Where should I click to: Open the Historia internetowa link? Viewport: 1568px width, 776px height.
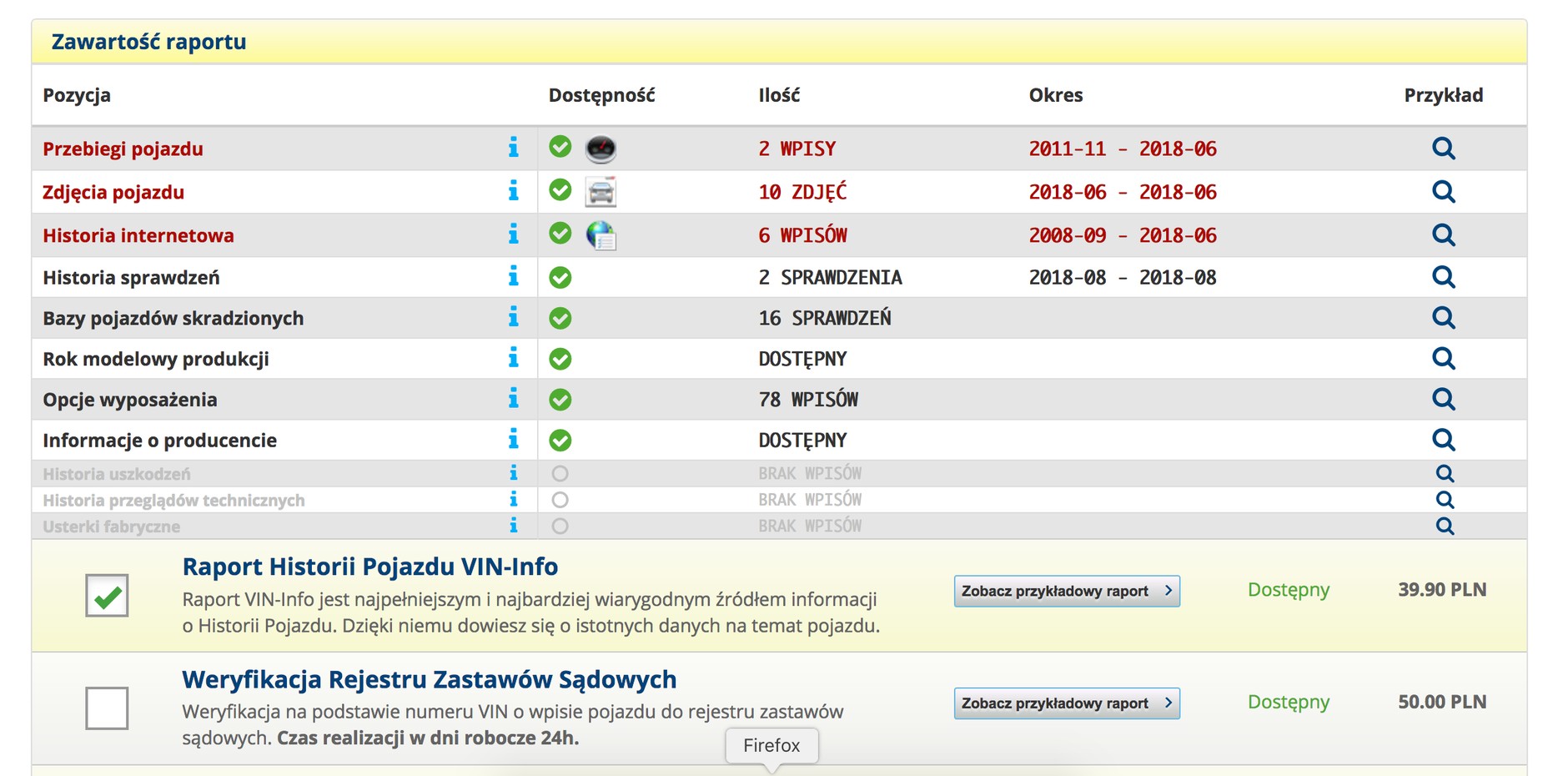click(x=138, y=235)
